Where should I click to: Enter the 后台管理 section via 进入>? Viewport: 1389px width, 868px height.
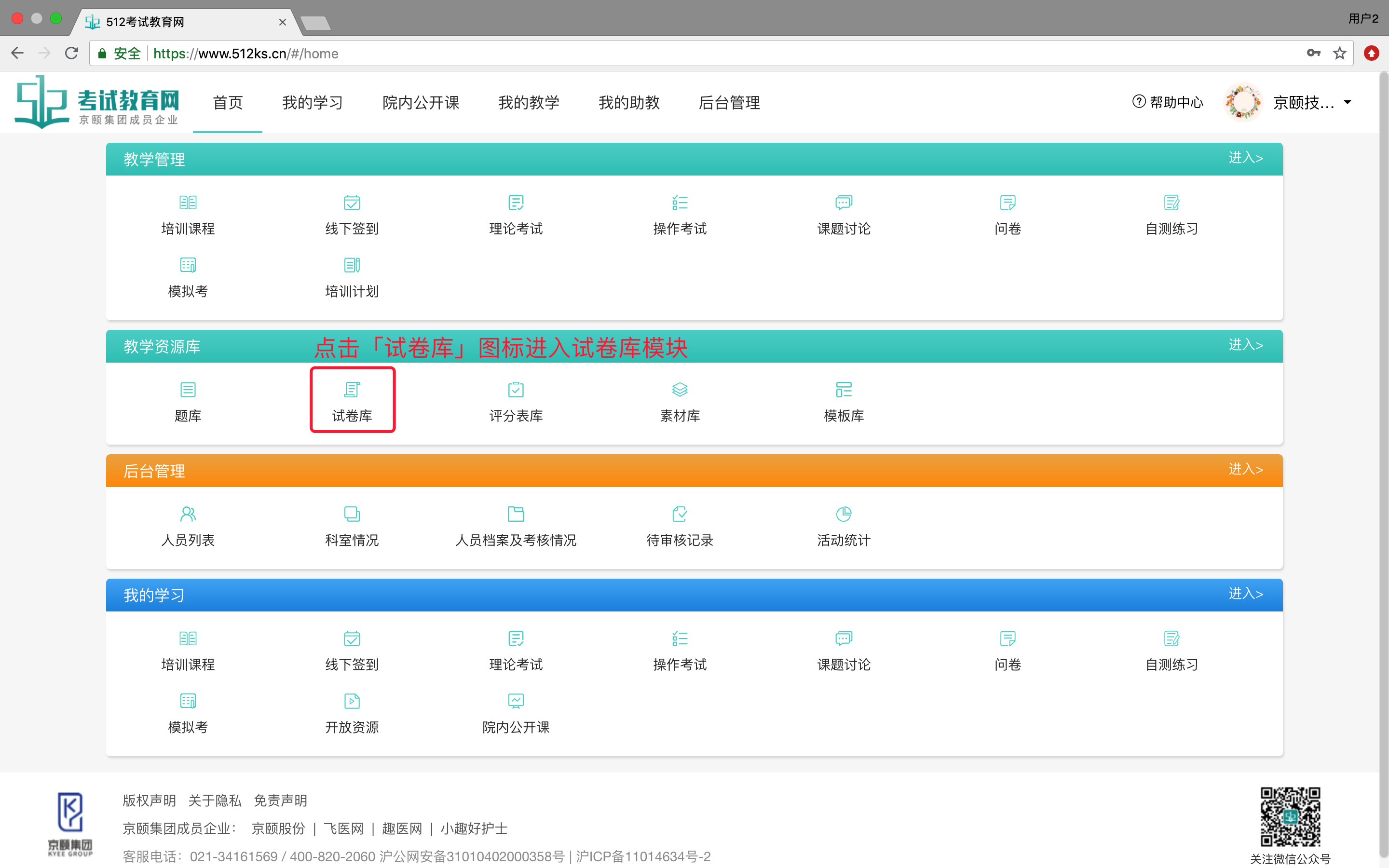point(1245,470)
